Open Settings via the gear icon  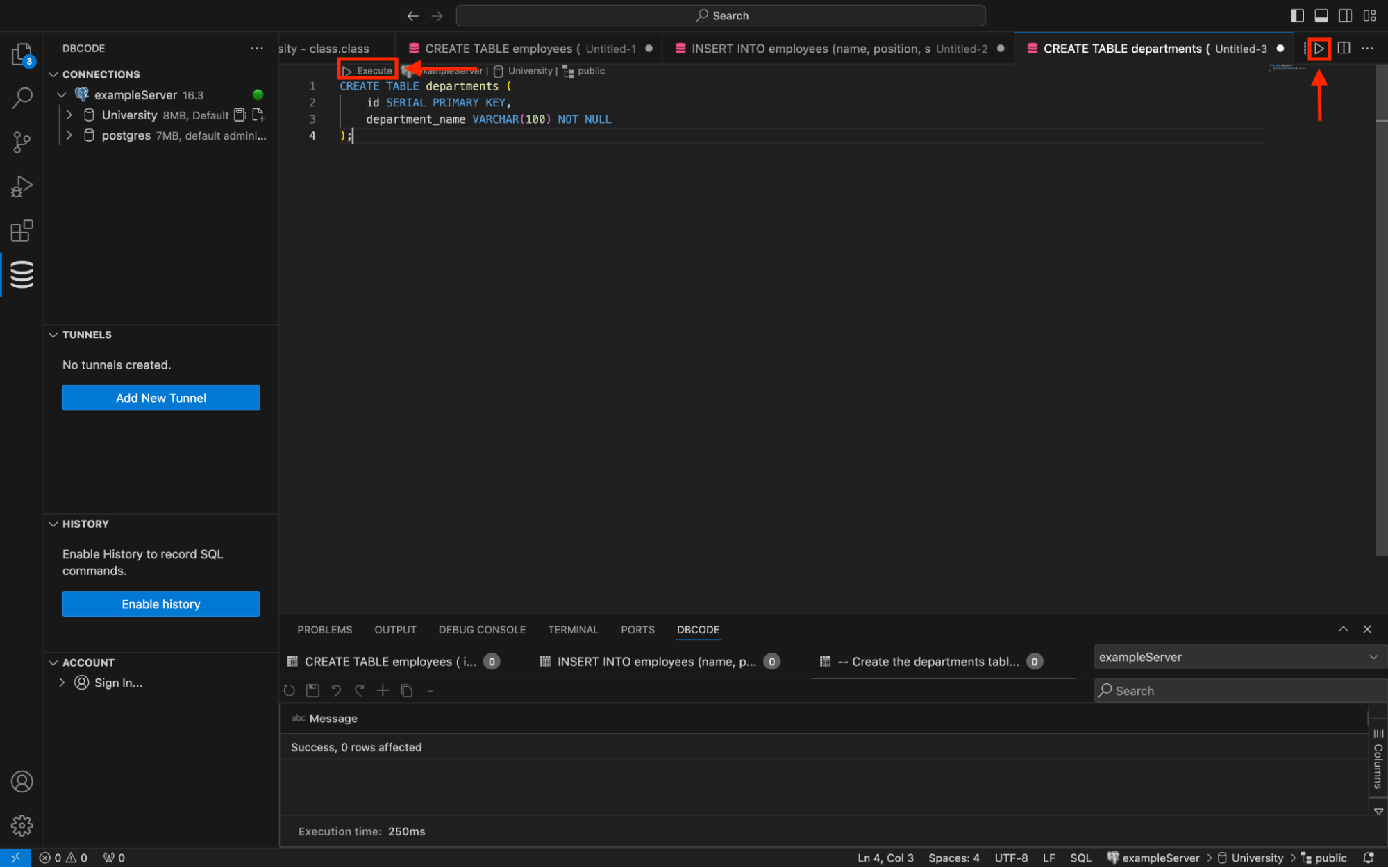pos(21,826)
